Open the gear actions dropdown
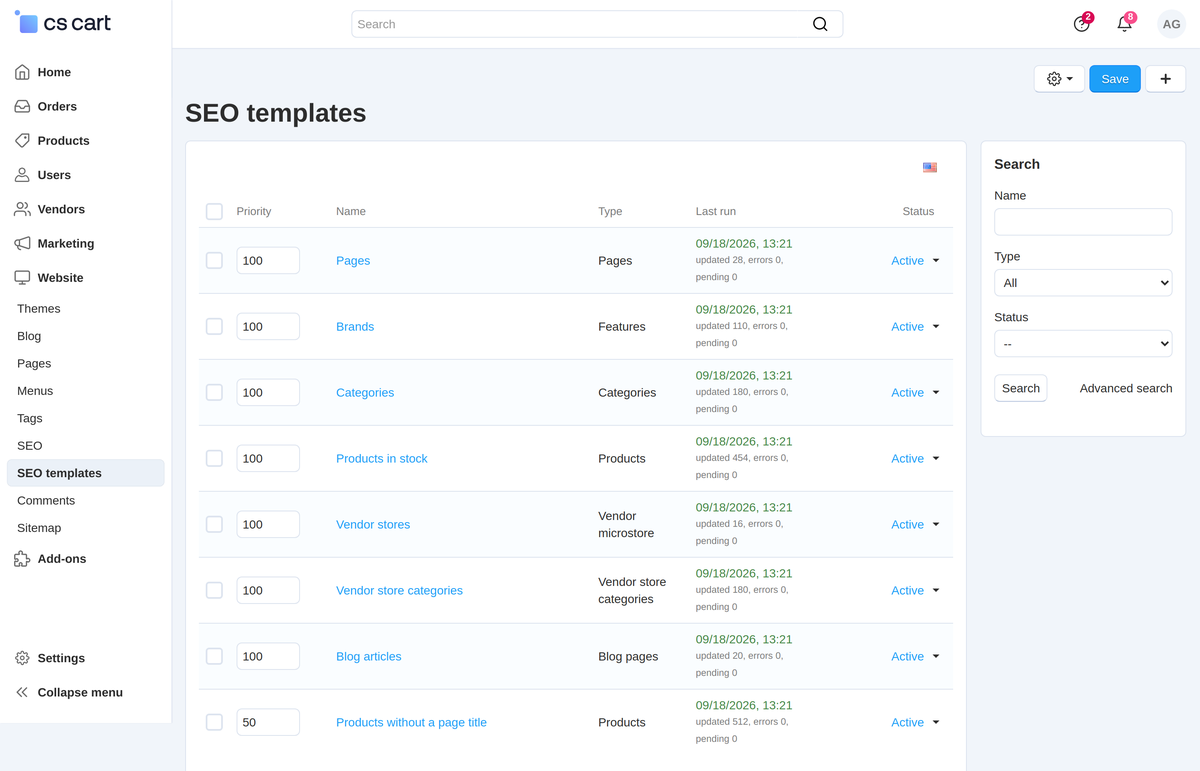 tap(1059, 79)
